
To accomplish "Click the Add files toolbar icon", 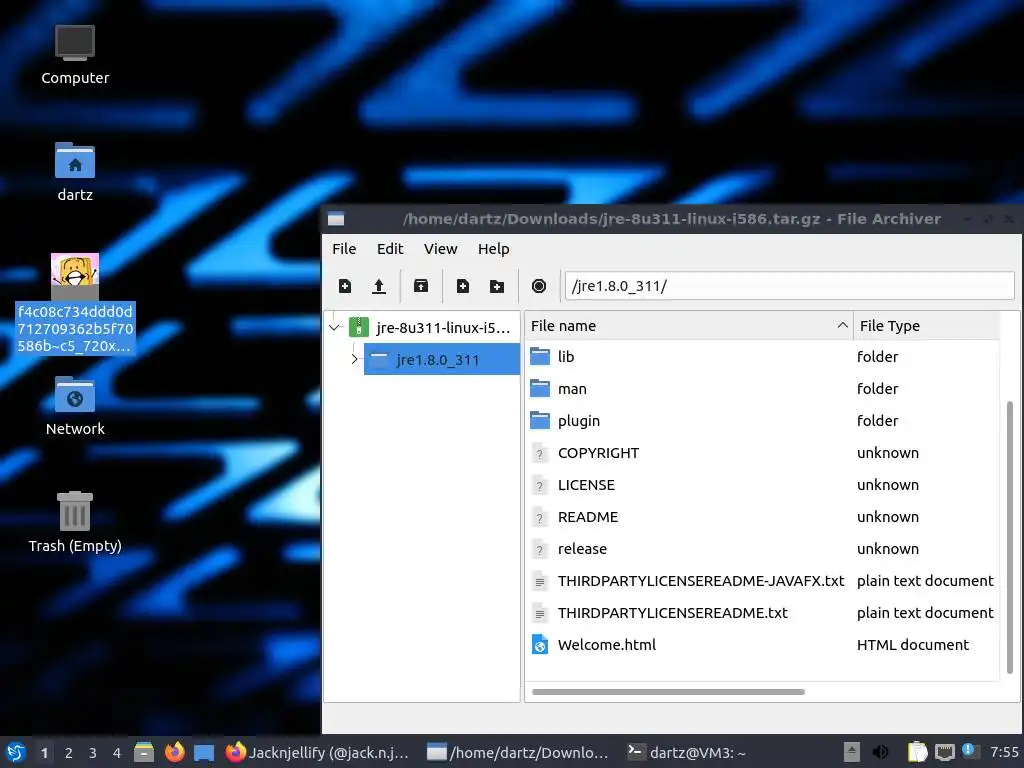I will coord(463,286).
